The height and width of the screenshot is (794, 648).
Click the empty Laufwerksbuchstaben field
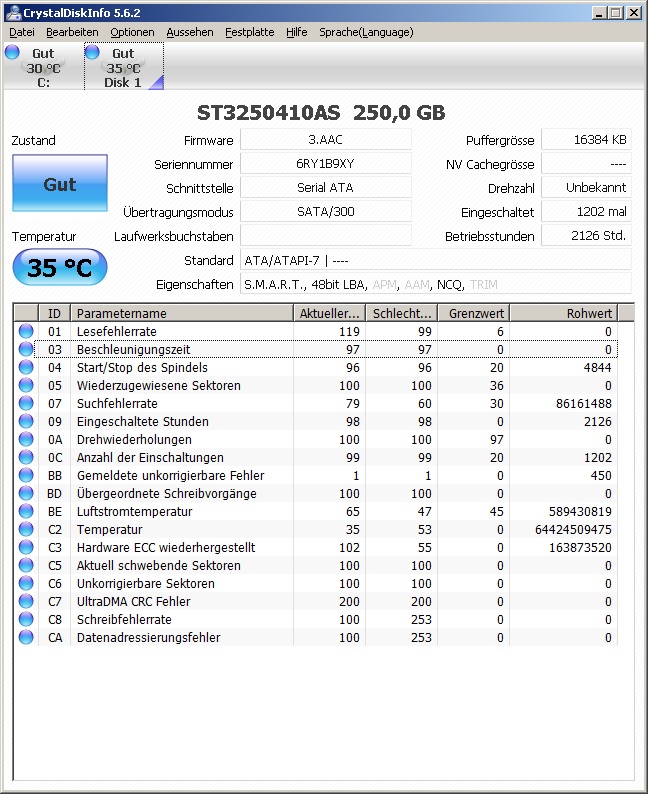pos(326,236)
